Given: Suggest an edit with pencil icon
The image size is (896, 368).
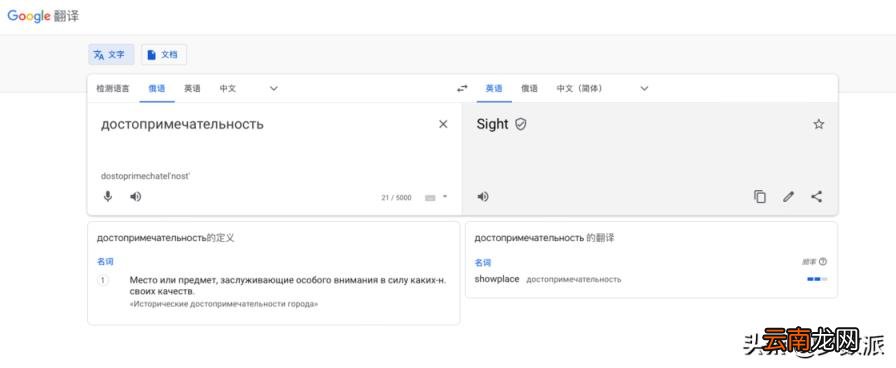Looking at the screenshot, I should (789, 197).
